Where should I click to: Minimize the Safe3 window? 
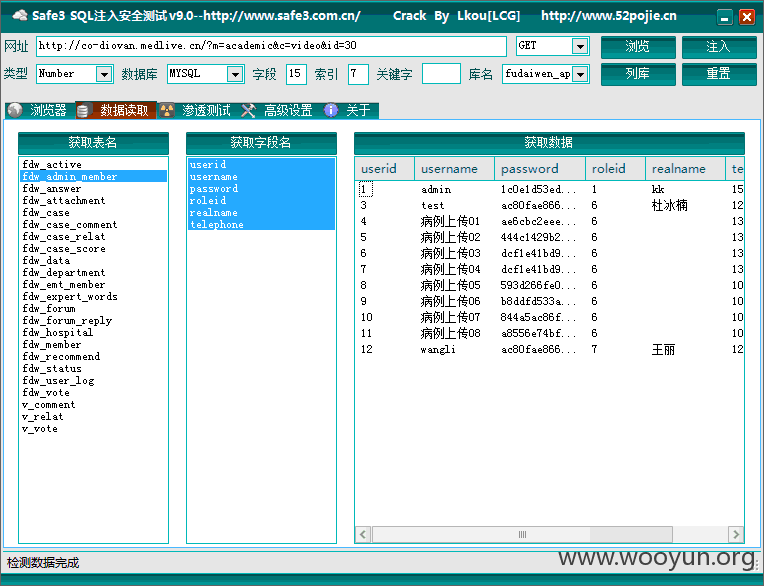[x=725, y=17]
